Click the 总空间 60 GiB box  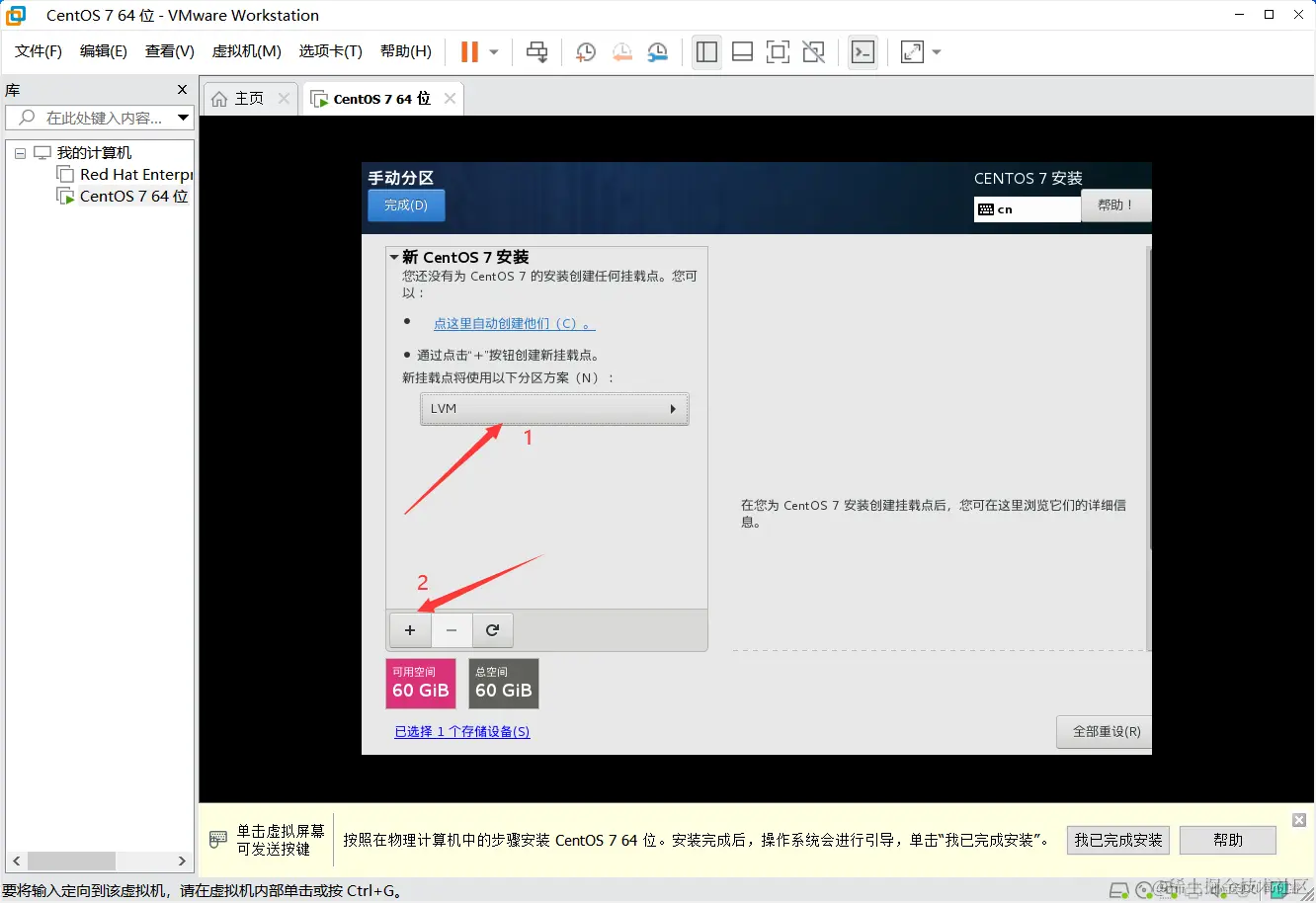(504, 684)
